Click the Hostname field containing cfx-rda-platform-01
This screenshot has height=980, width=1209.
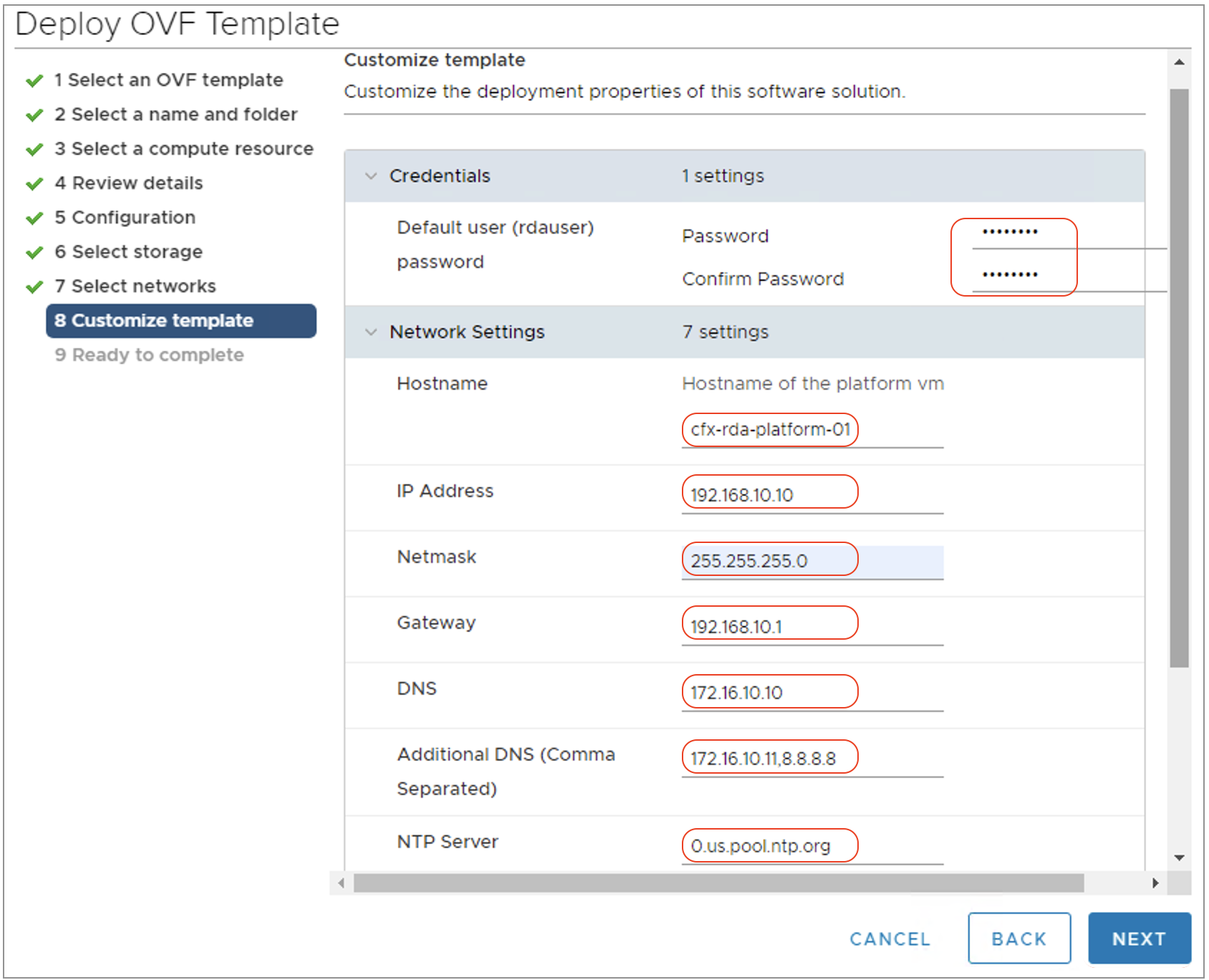[769, 428]
